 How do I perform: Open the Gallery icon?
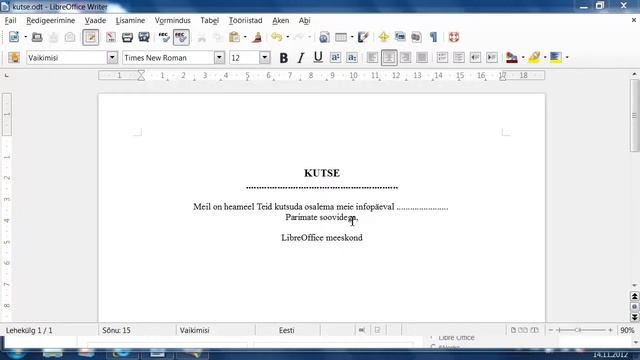400,37
